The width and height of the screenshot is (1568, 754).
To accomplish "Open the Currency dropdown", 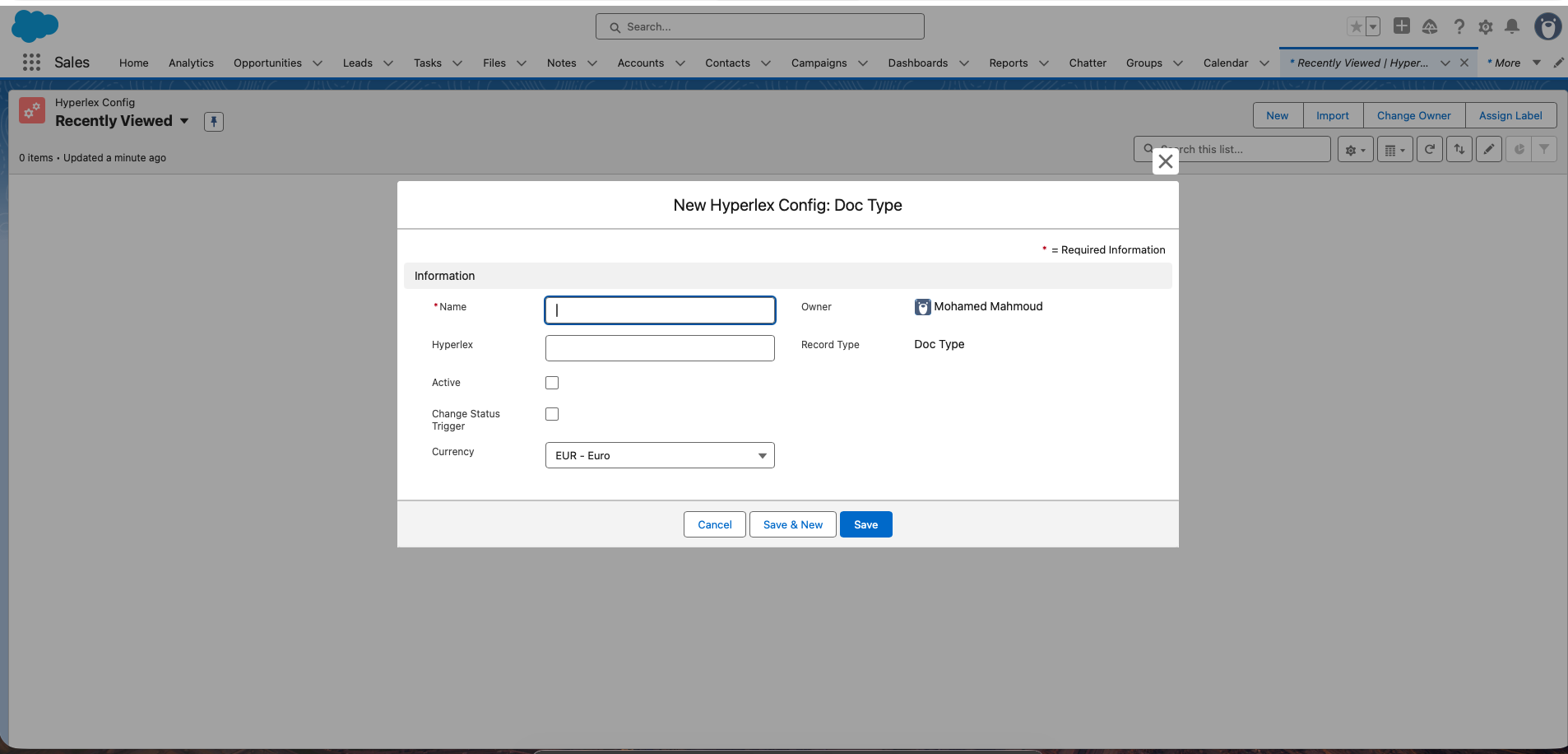I will [x=660, y=455].
